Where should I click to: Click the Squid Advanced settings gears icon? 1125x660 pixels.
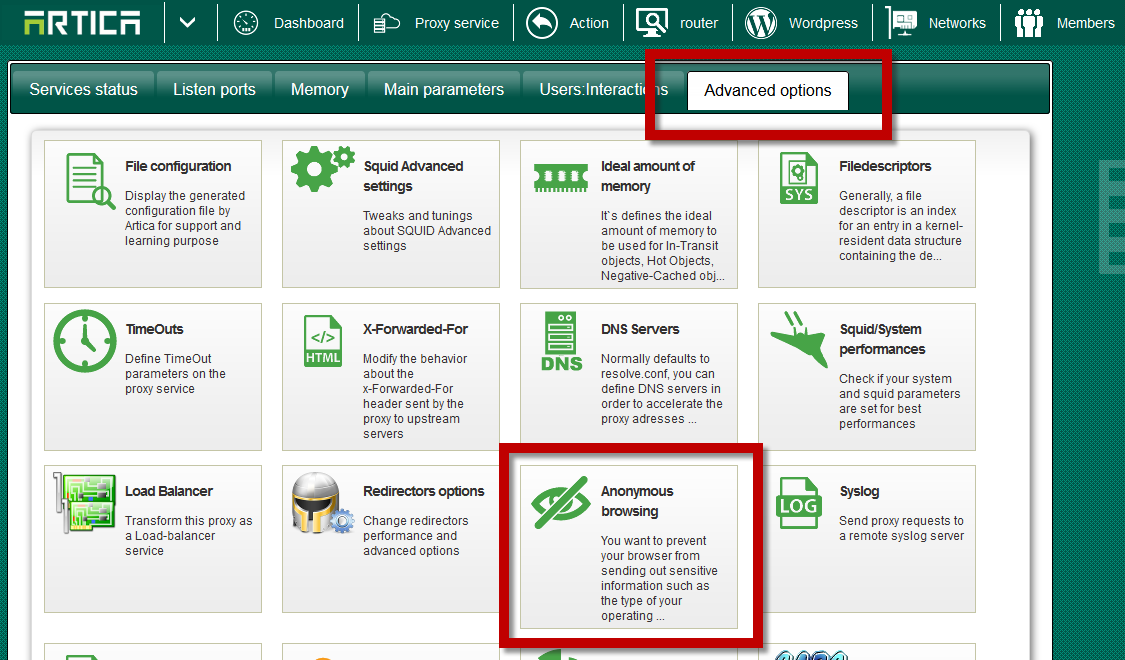(323, 169)
